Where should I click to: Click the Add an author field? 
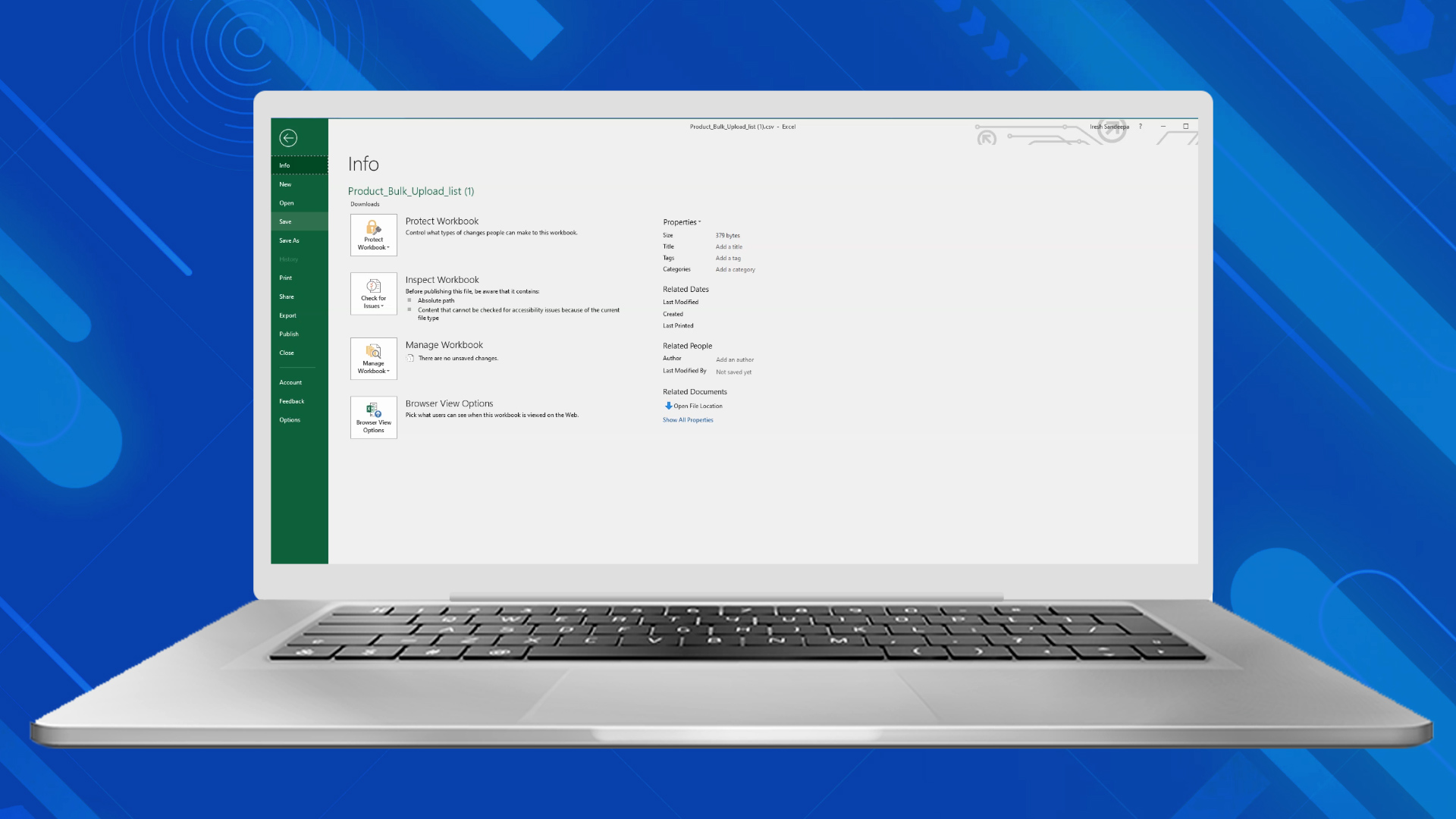[734, 359]
